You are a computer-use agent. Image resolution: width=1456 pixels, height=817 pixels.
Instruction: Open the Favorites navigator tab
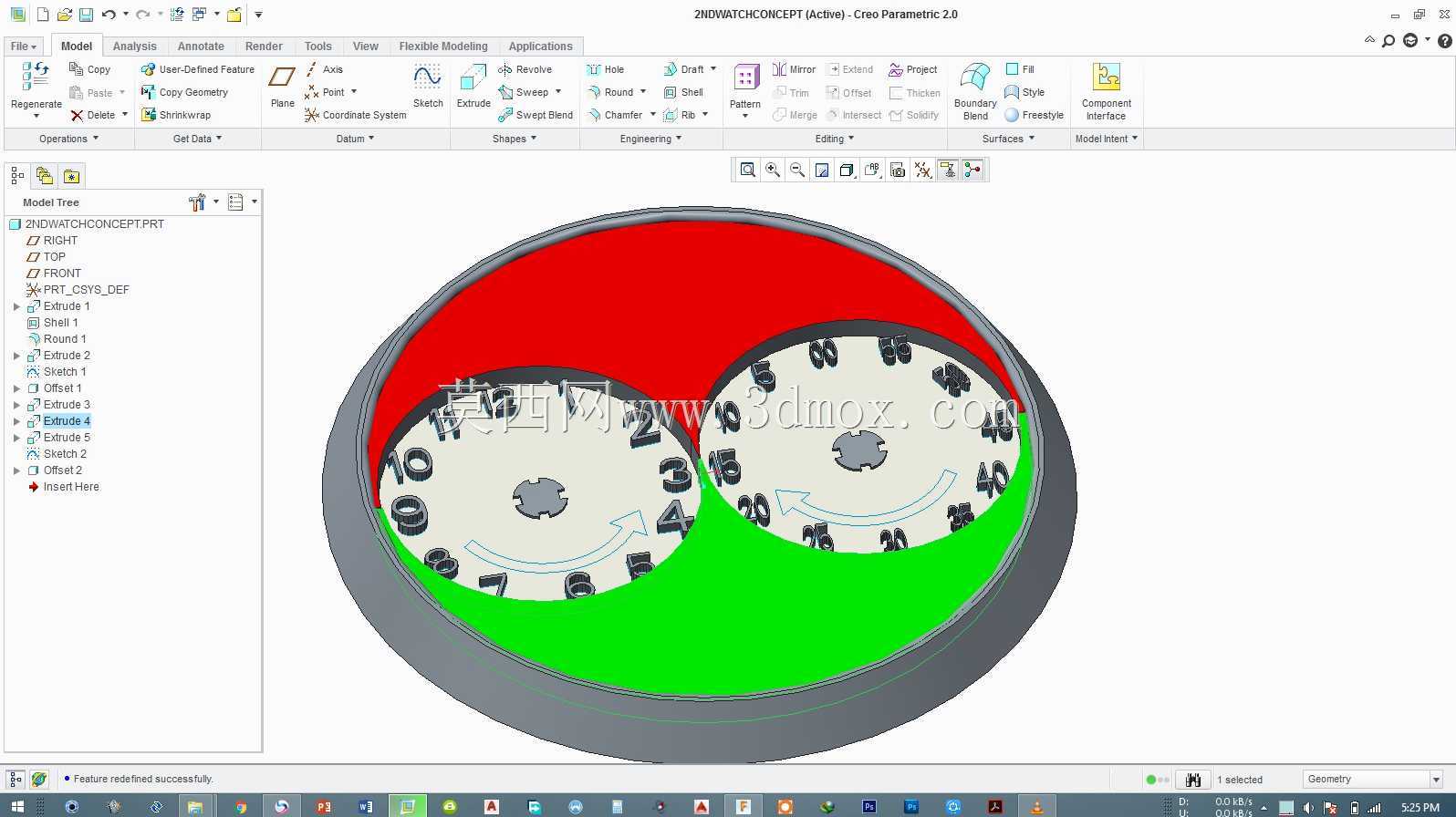(72, 176)
